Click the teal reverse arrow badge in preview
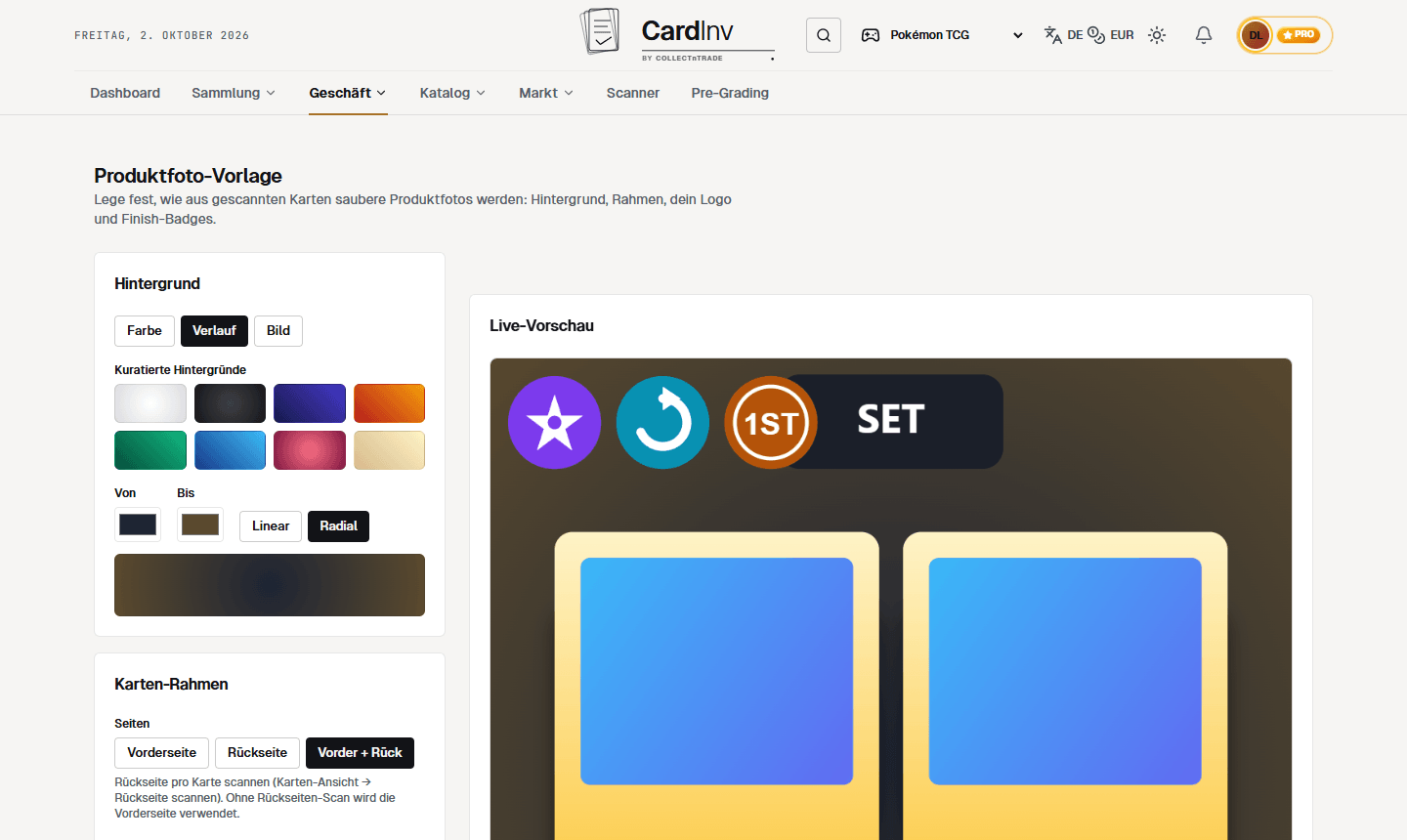Viewport: 1407px width, 840px height. [x=662, y=422]
